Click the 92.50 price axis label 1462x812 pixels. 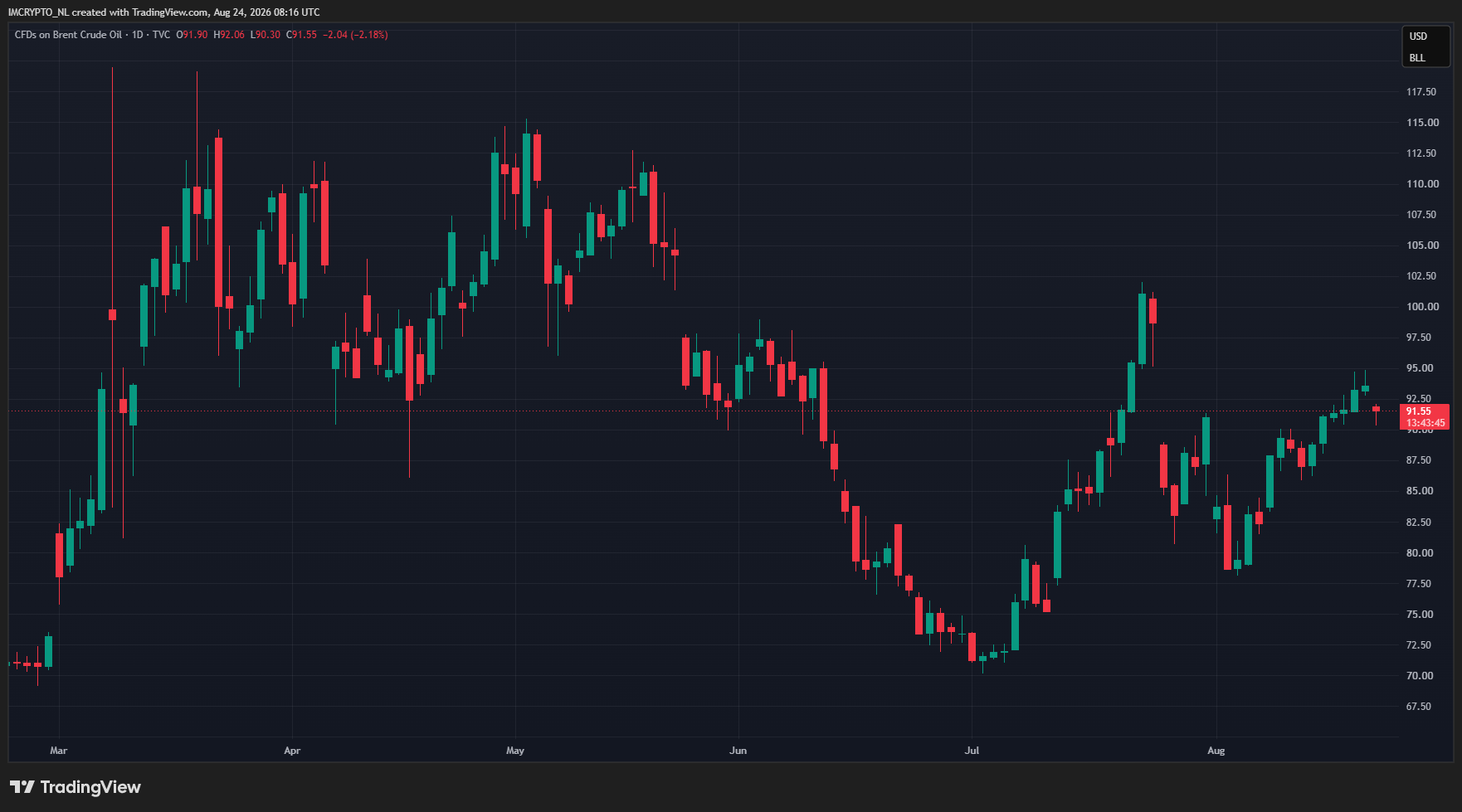pos(1419,399)
